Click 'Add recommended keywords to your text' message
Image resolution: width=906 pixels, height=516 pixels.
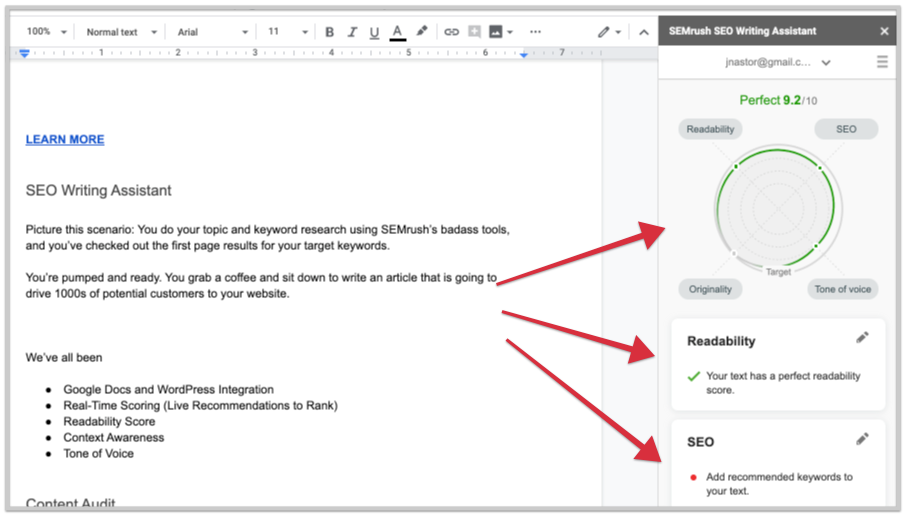point(779,484)
